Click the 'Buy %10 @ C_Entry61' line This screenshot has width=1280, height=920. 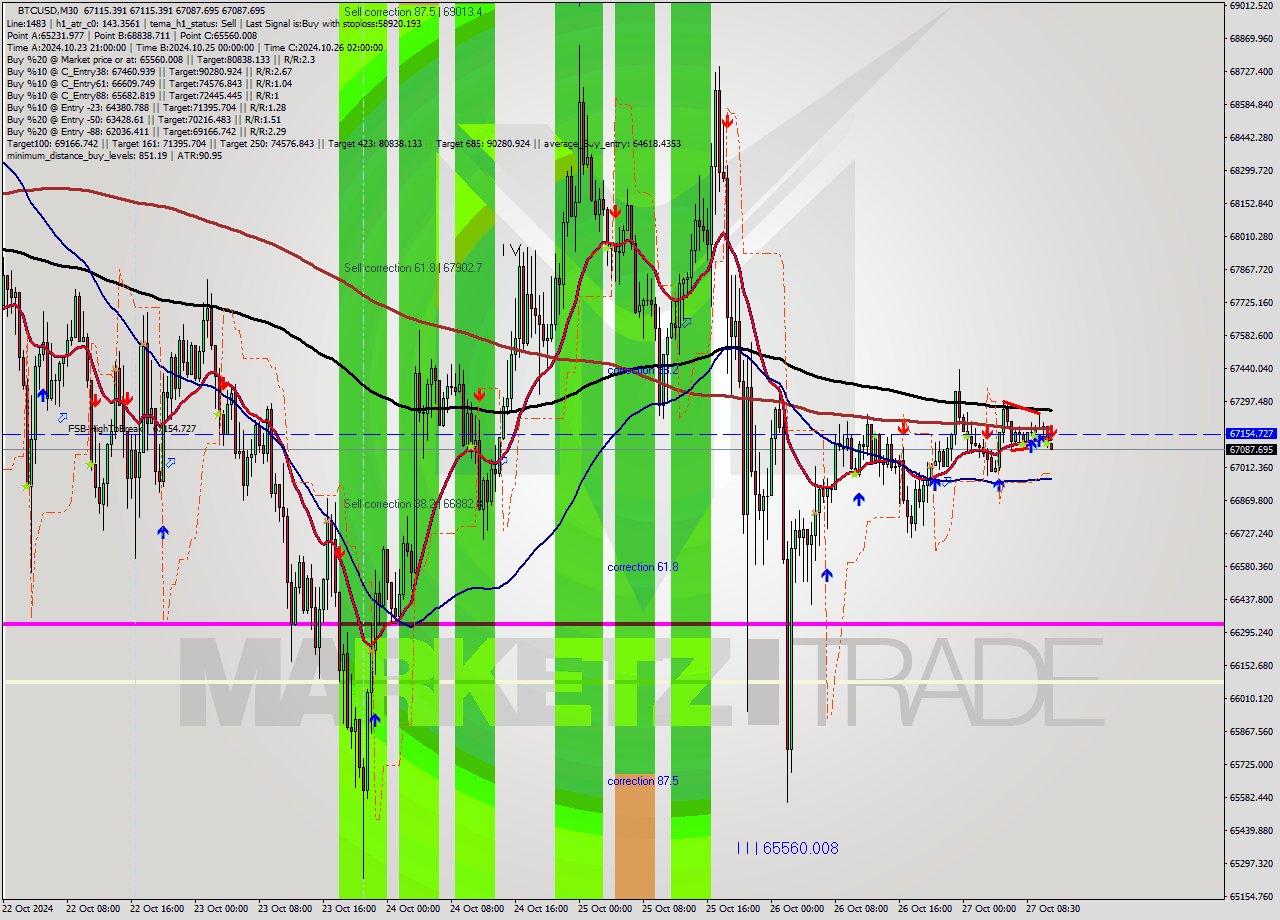point(149,83)
